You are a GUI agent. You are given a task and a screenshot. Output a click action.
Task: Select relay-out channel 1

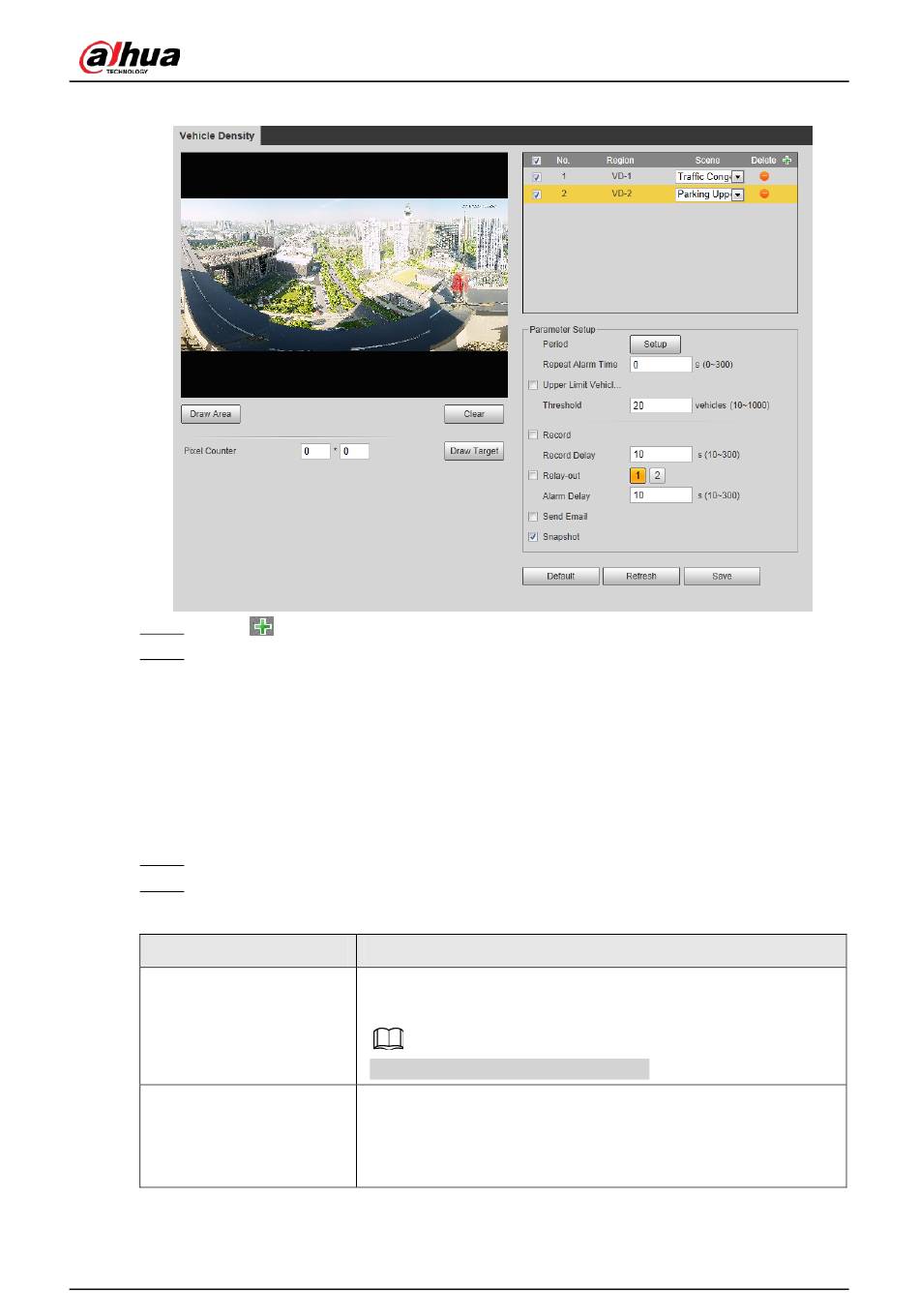[x=637, y=475]
